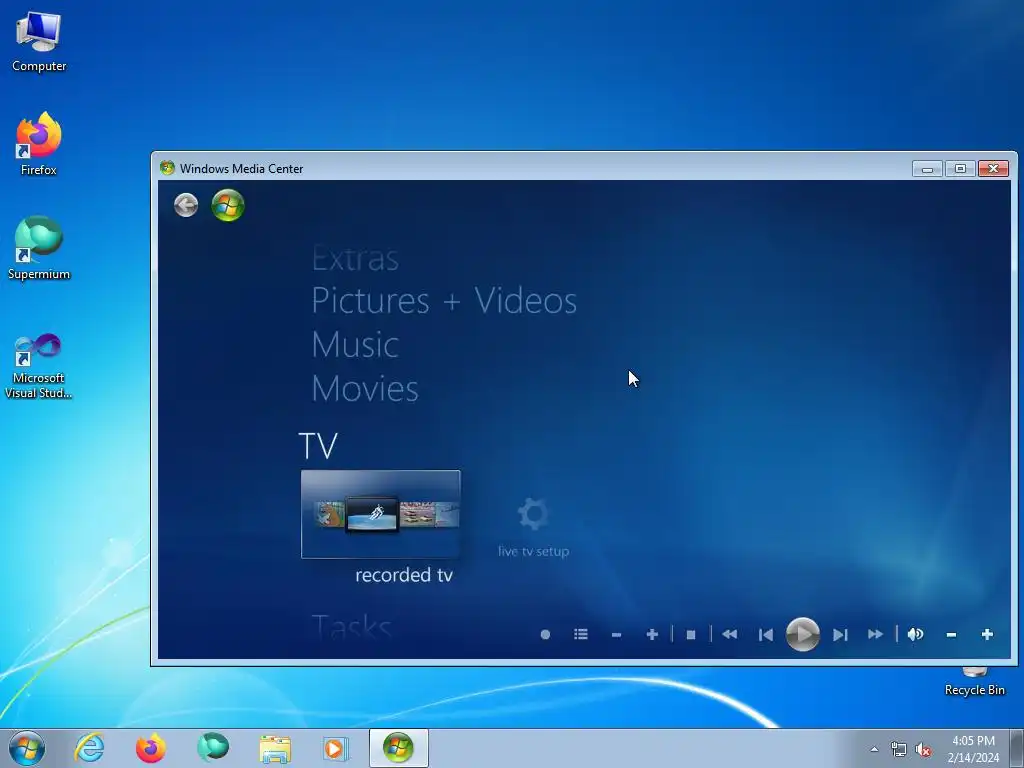
Task: Click the Record button in transport bar
Action: pos(545,634)
